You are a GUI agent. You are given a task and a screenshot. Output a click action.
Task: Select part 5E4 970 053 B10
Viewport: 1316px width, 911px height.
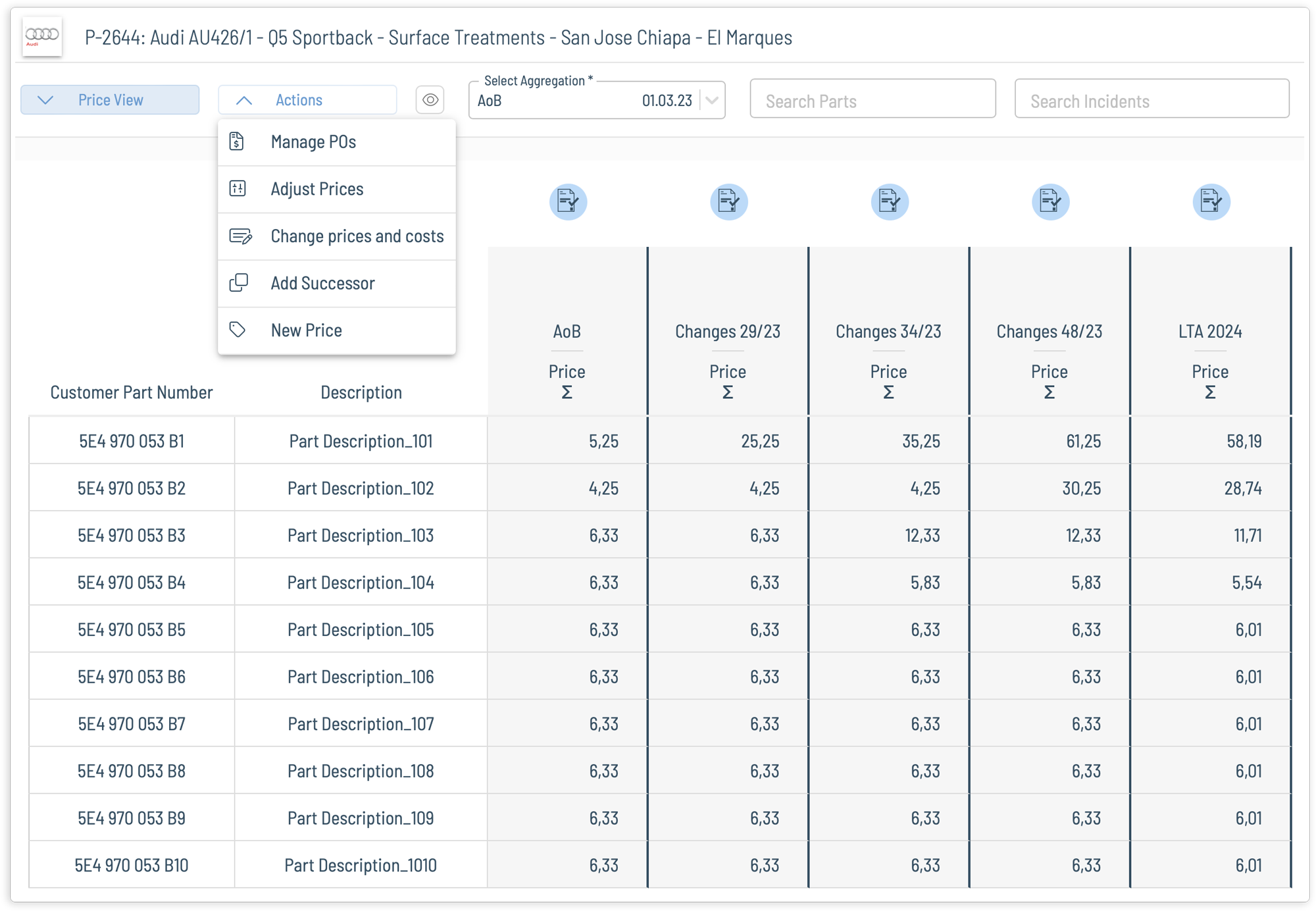(132, 866)
